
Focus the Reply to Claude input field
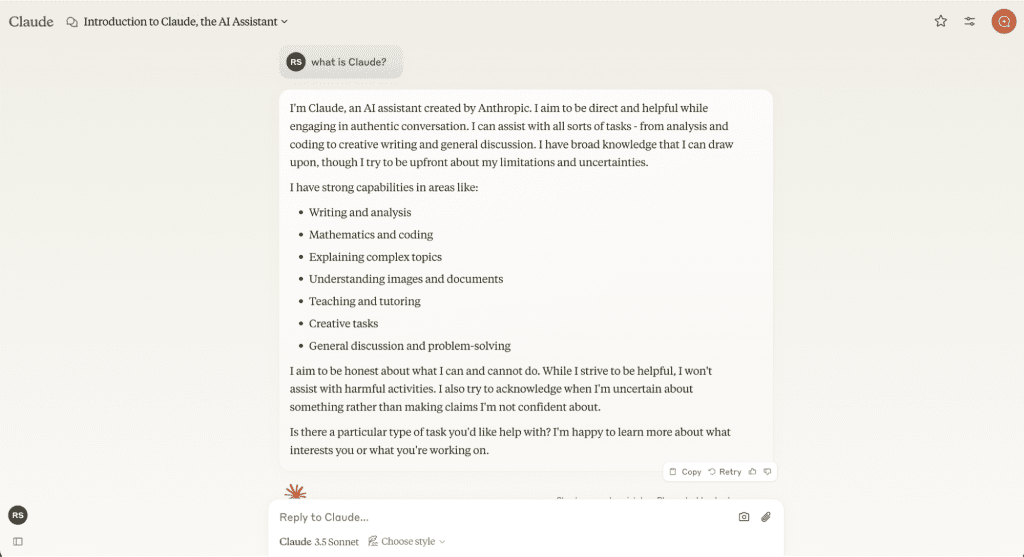(500, 517)
